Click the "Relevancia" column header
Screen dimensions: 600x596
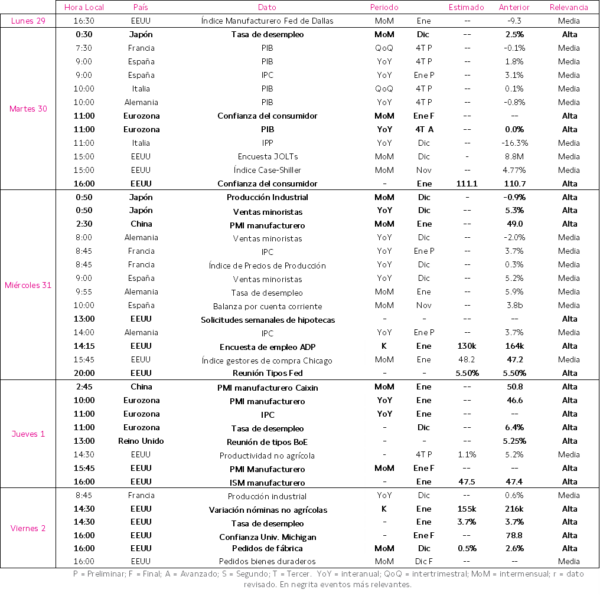[x=569, y=6]
